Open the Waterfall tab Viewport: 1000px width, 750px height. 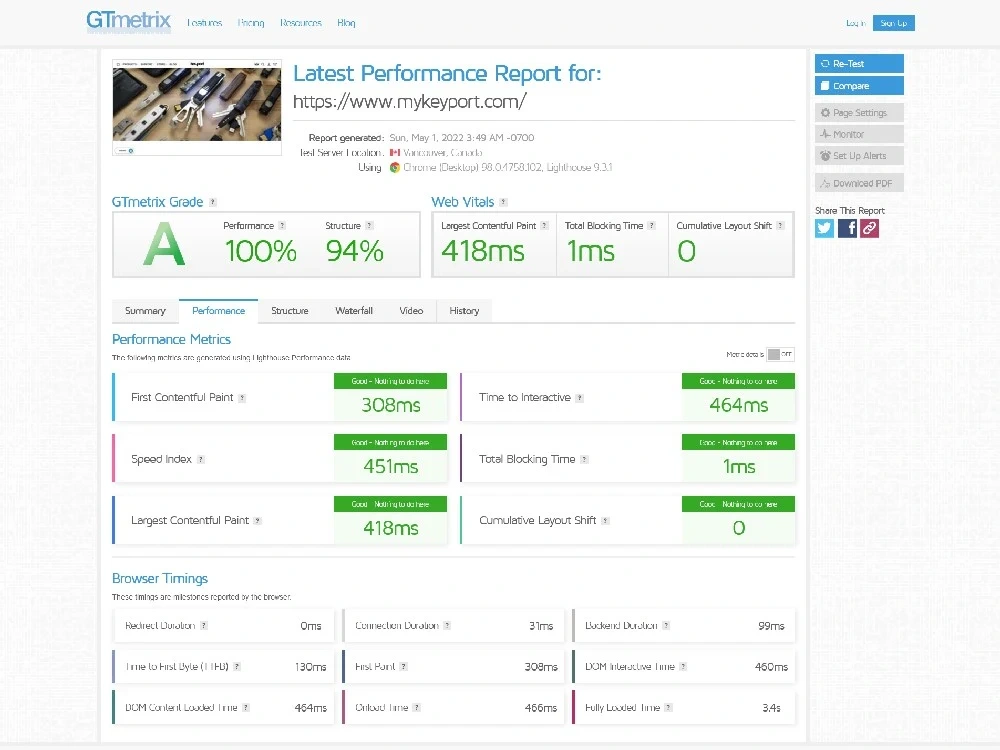pos(354,311)
